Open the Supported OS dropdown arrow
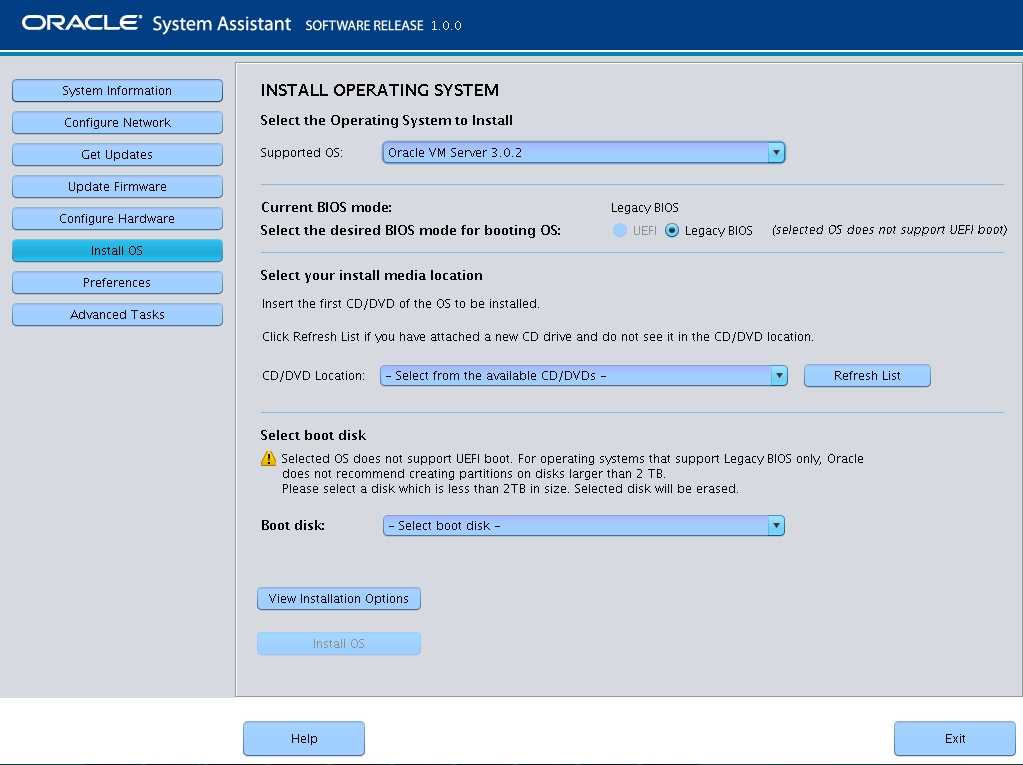This screenshot has width=1023, height=765. [x=776, y=152]
